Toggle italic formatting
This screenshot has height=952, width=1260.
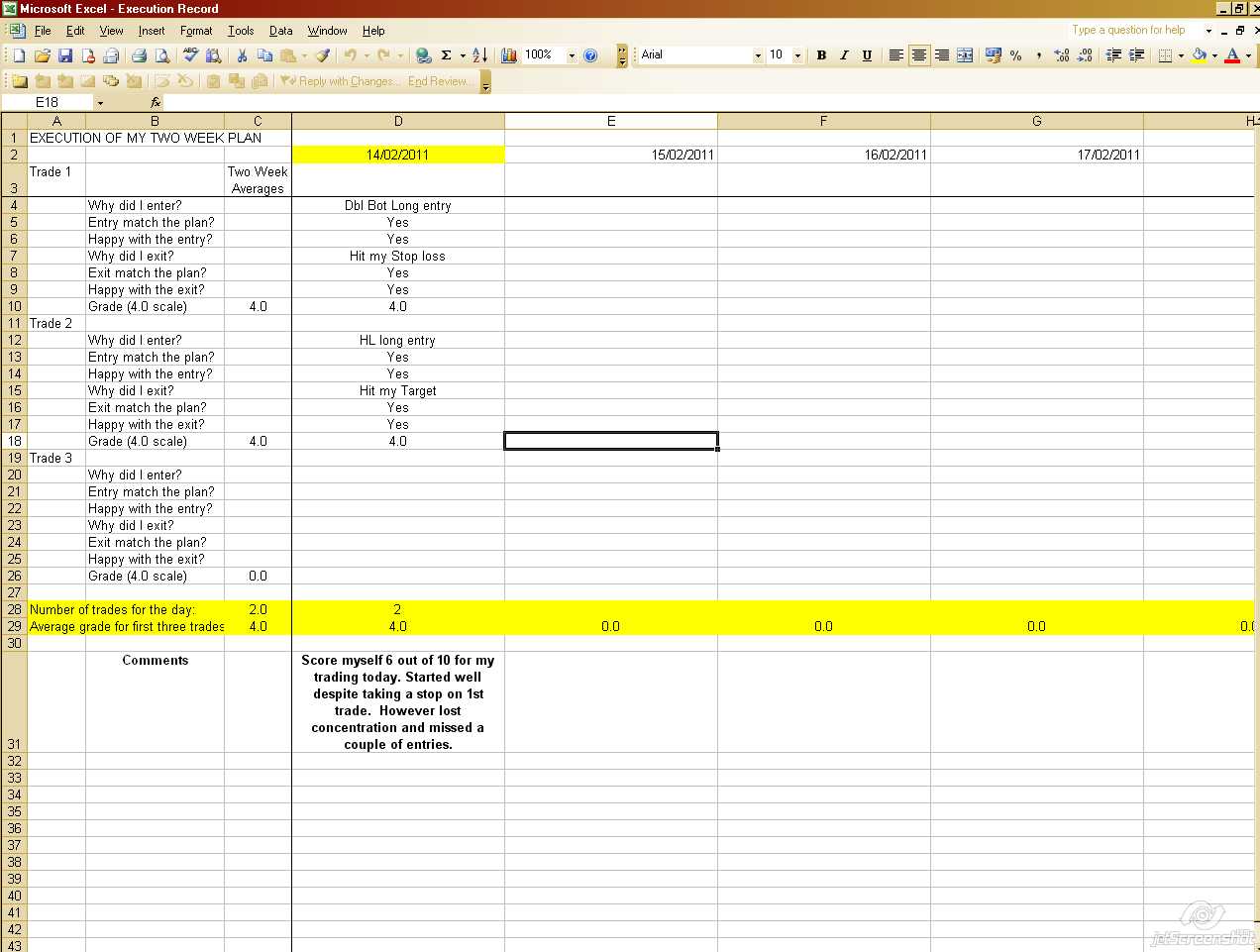coord(844,55)
